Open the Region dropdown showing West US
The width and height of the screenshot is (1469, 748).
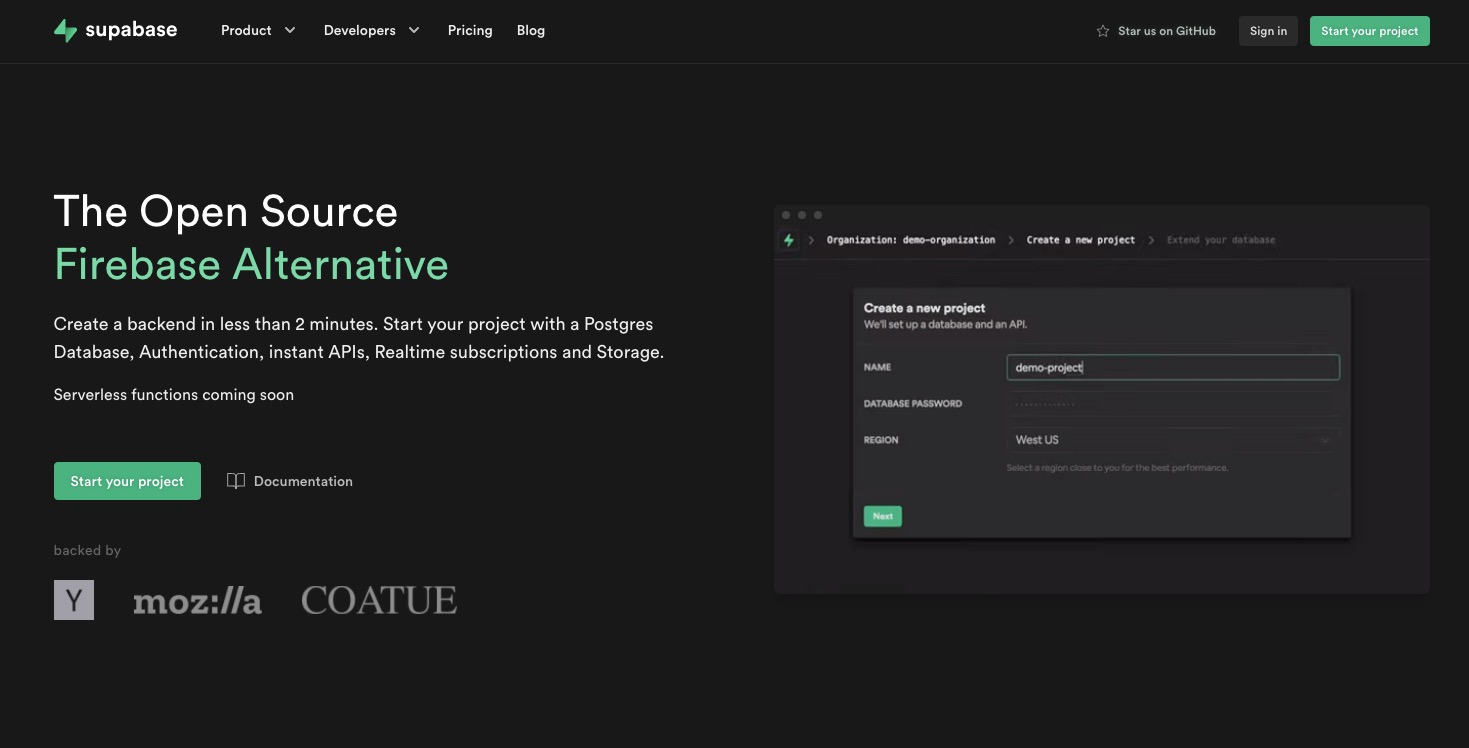tap(1172, 440)
